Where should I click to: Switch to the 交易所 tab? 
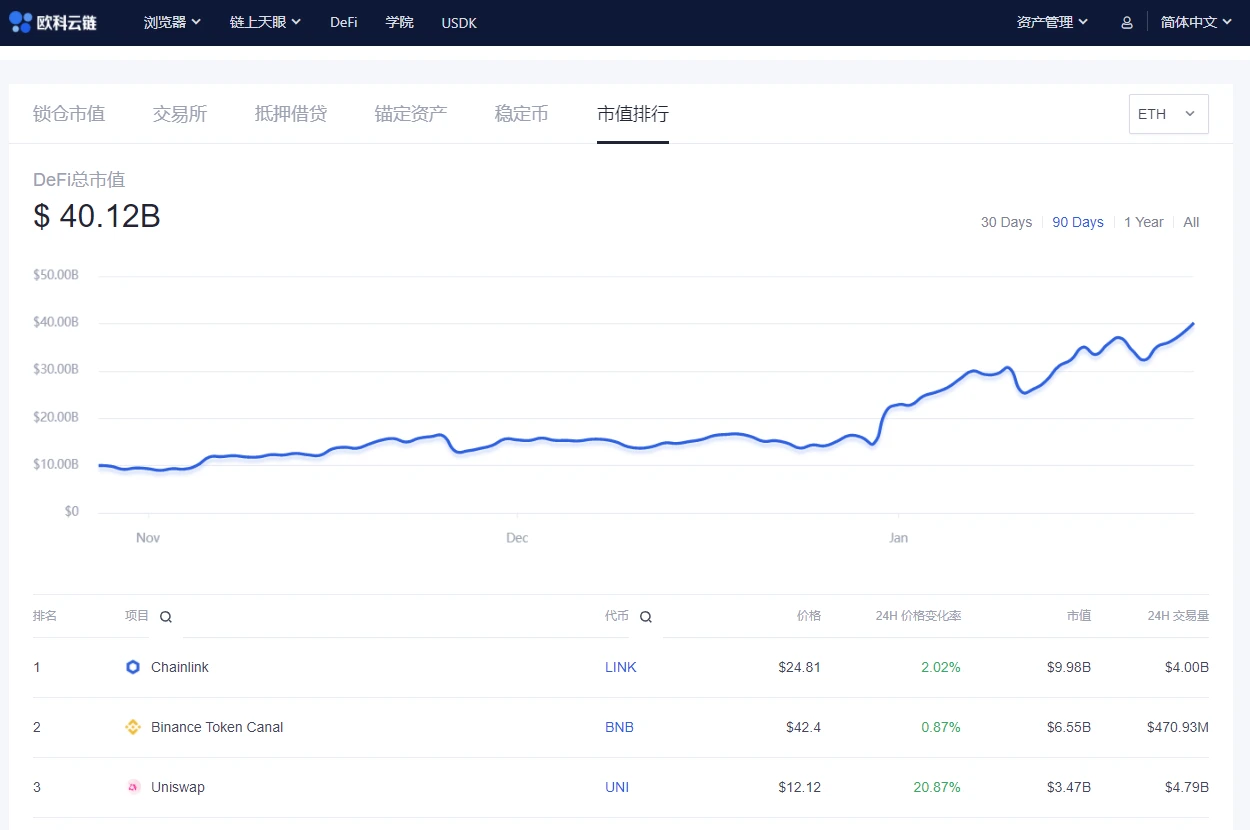click(180, 114)
